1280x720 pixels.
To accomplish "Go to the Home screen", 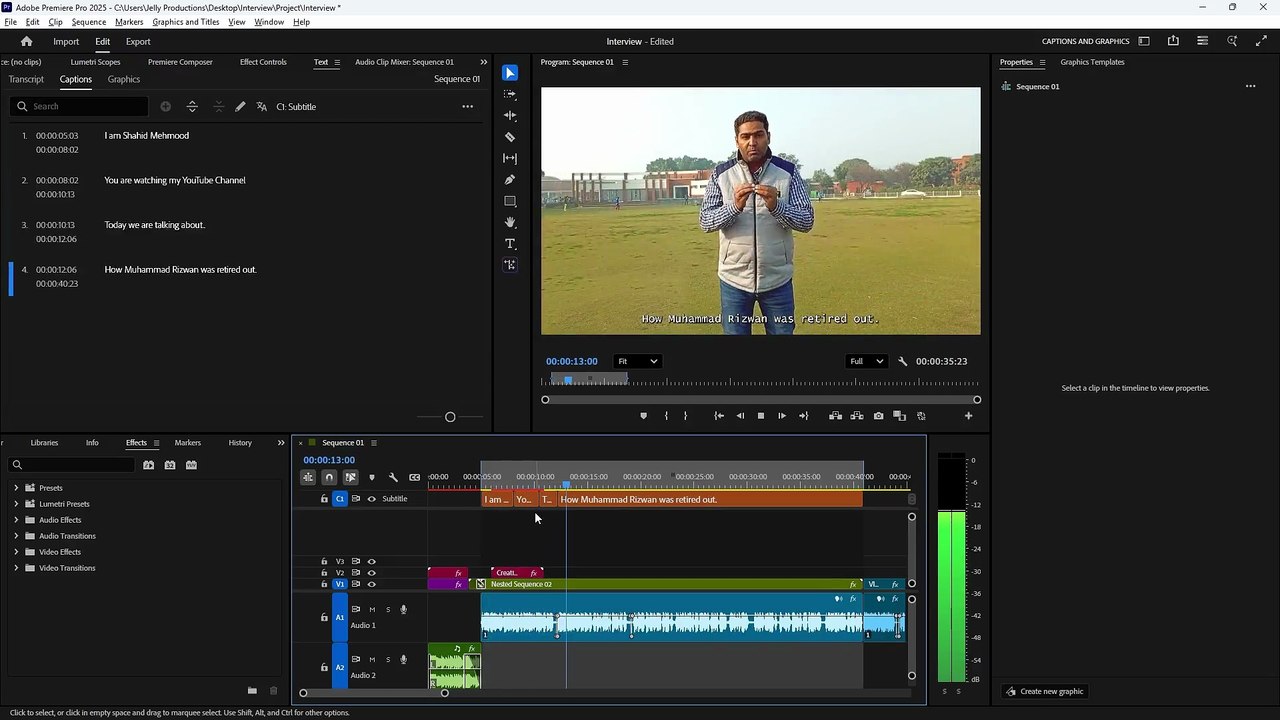I will (x=27, y=41).
